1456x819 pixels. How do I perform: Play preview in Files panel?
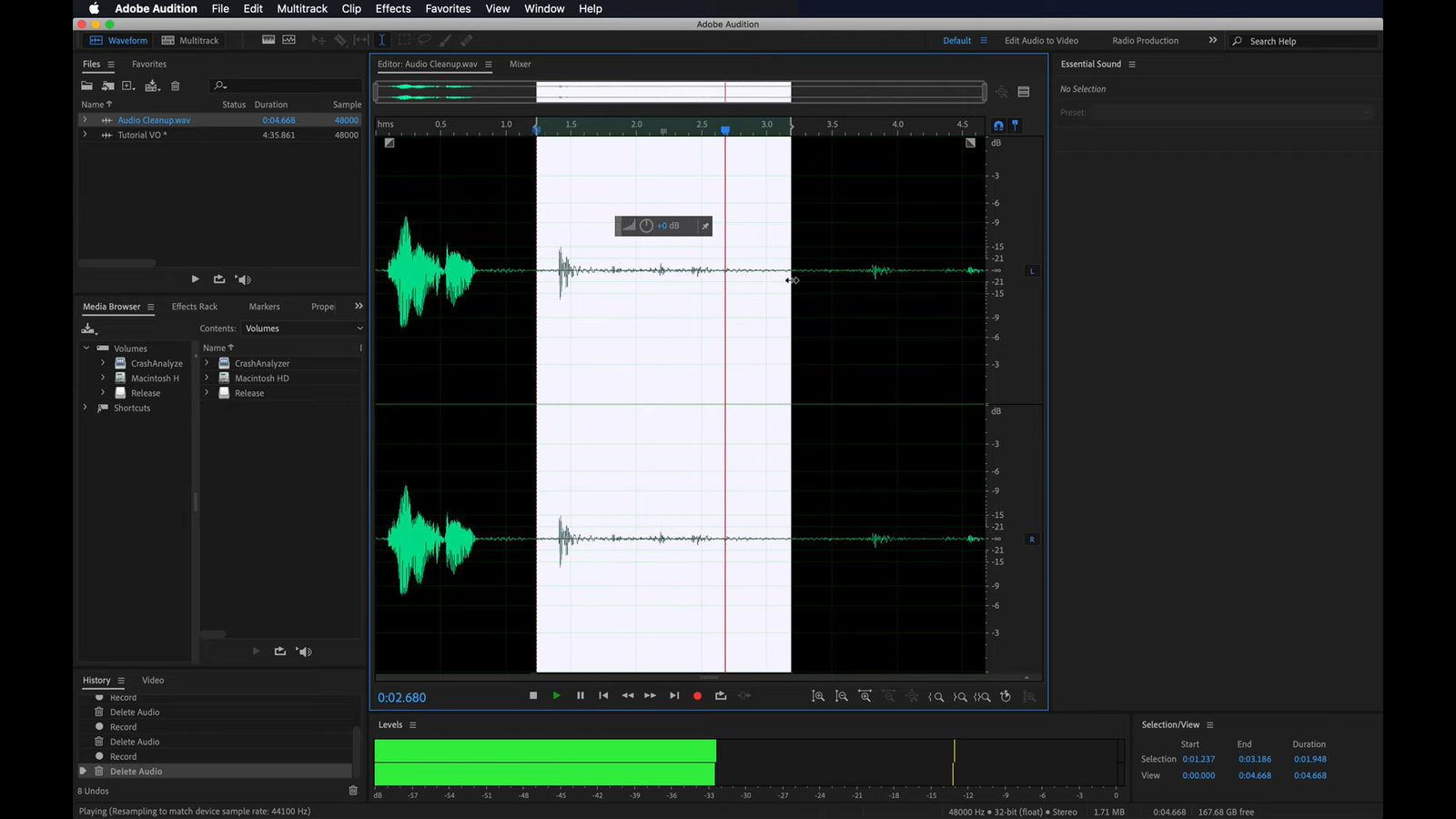pyautogui.click(x=195, y=279)
